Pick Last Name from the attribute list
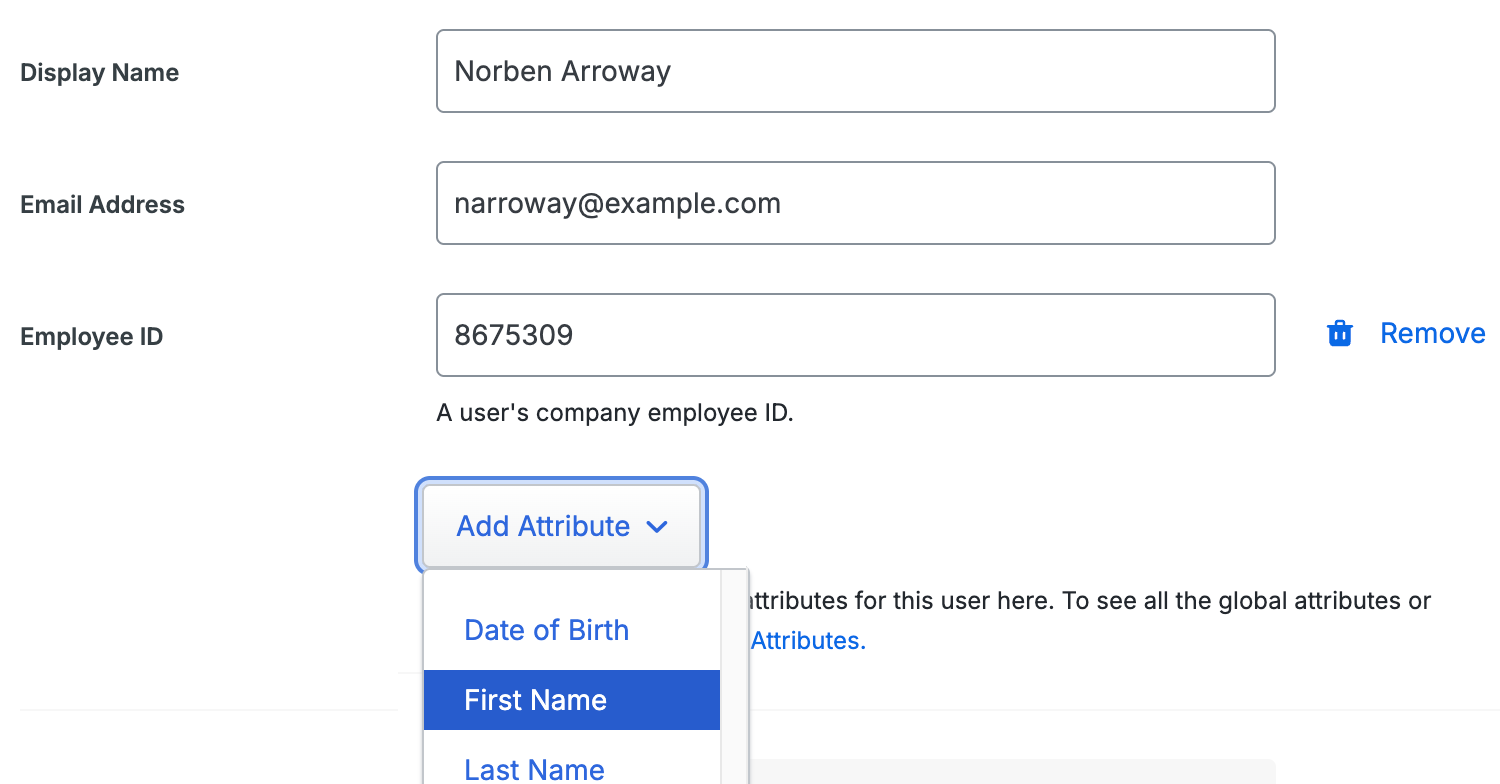The width and height of the screenshot is (1500, 784). [x=534, y=768]
